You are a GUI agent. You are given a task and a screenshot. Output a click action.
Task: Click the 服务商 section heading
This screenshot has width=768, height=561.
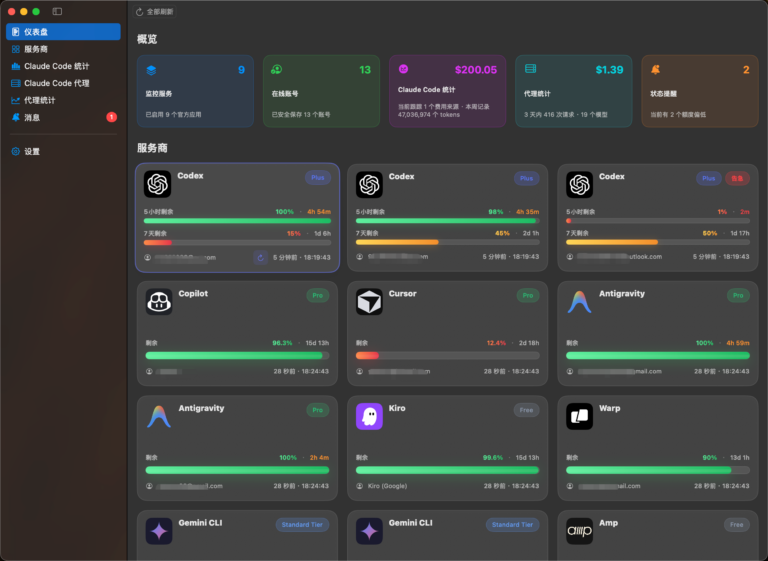(x=152, y=148)
